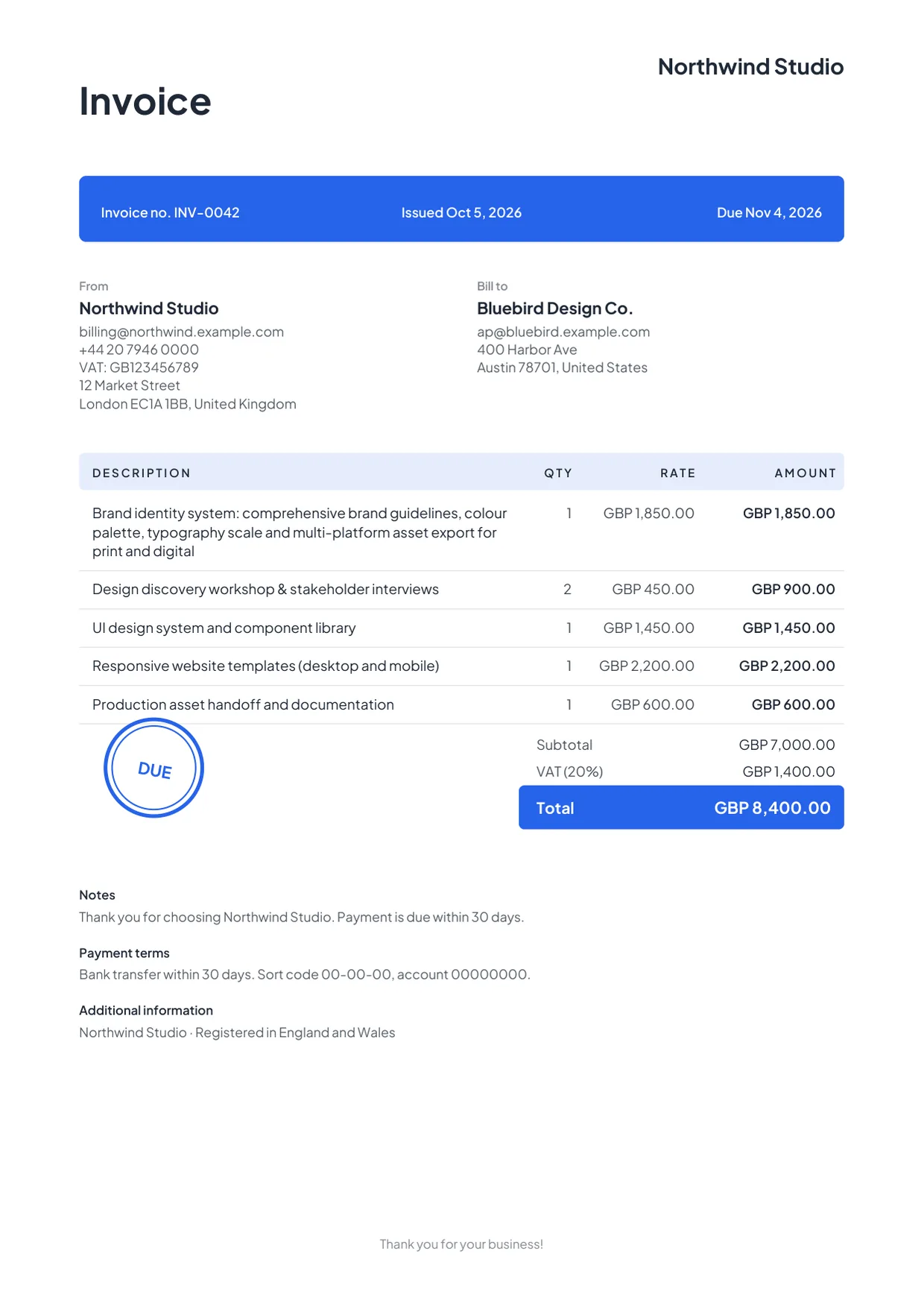
Task: Click the bold amount GBP 600.00
Action: coord(793,704)
